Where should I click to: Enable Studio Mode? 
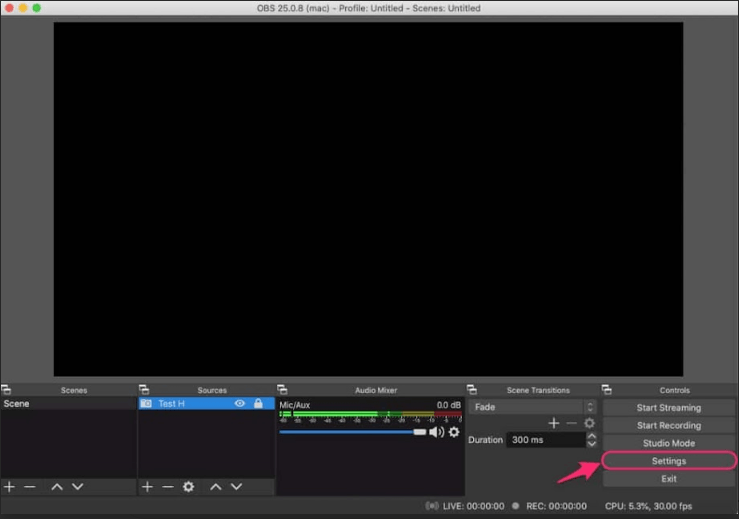point(669,443)
